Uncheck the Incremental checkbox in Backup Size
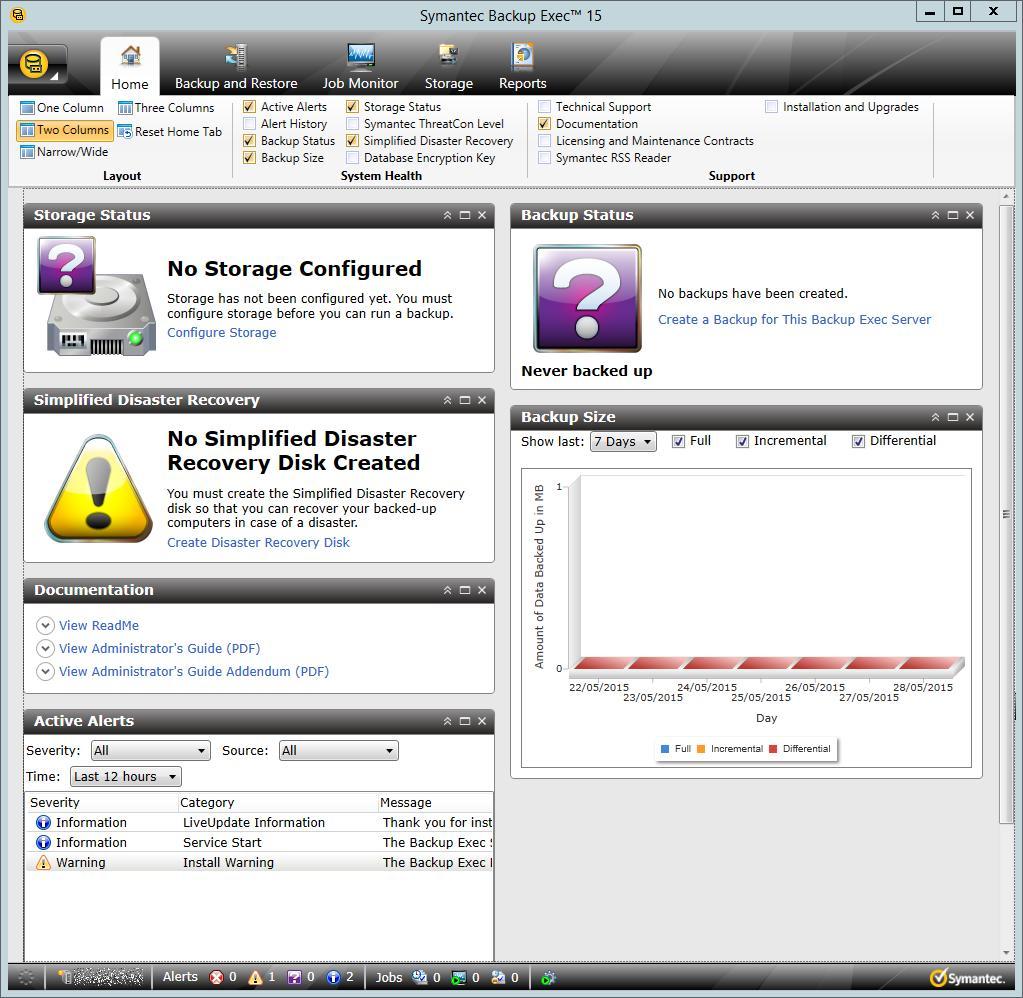This screenshot has width=1023, height=998. pos(742,442)
